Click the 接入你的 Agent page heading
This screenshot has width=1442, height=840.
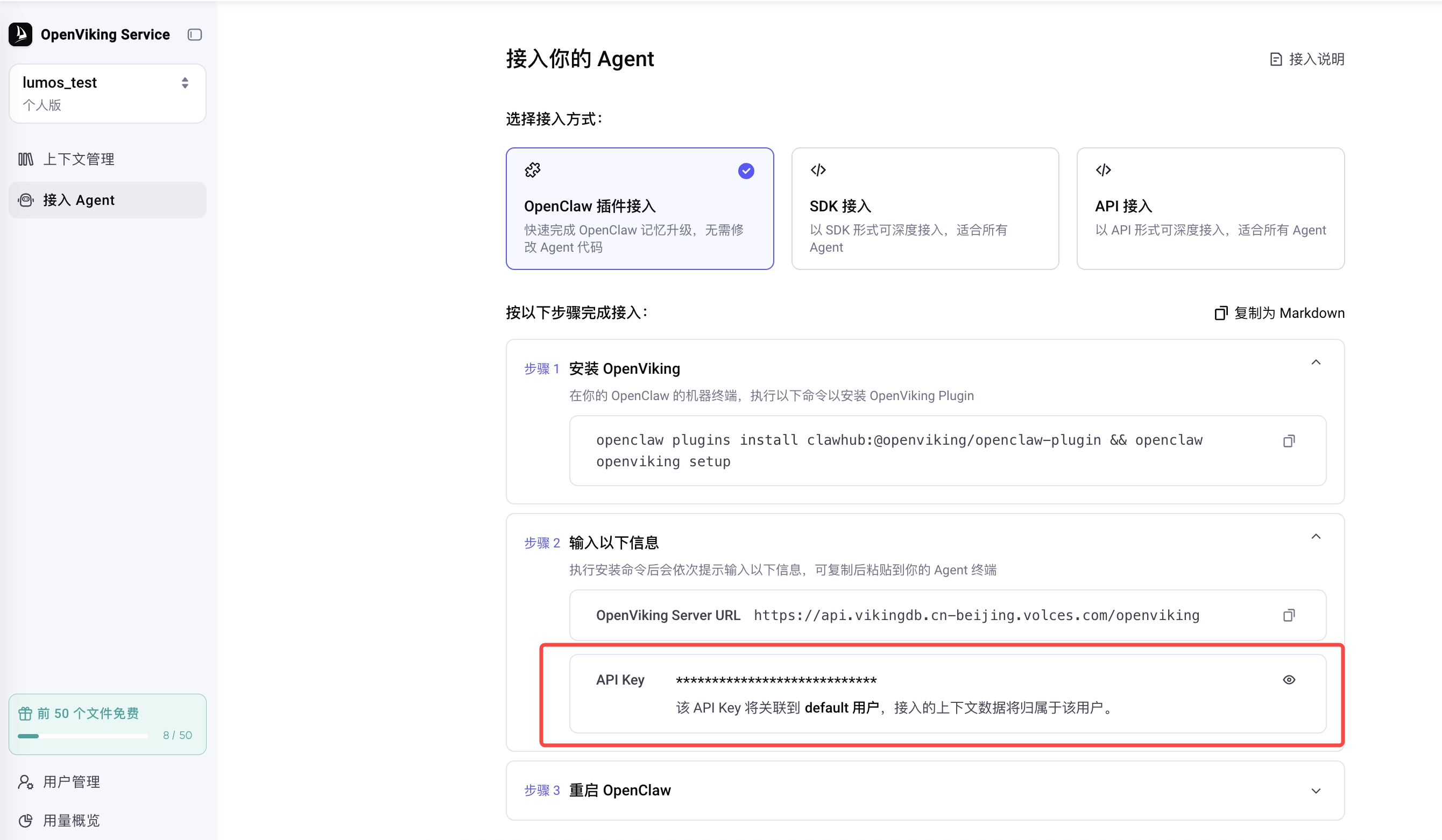[580, 59]
